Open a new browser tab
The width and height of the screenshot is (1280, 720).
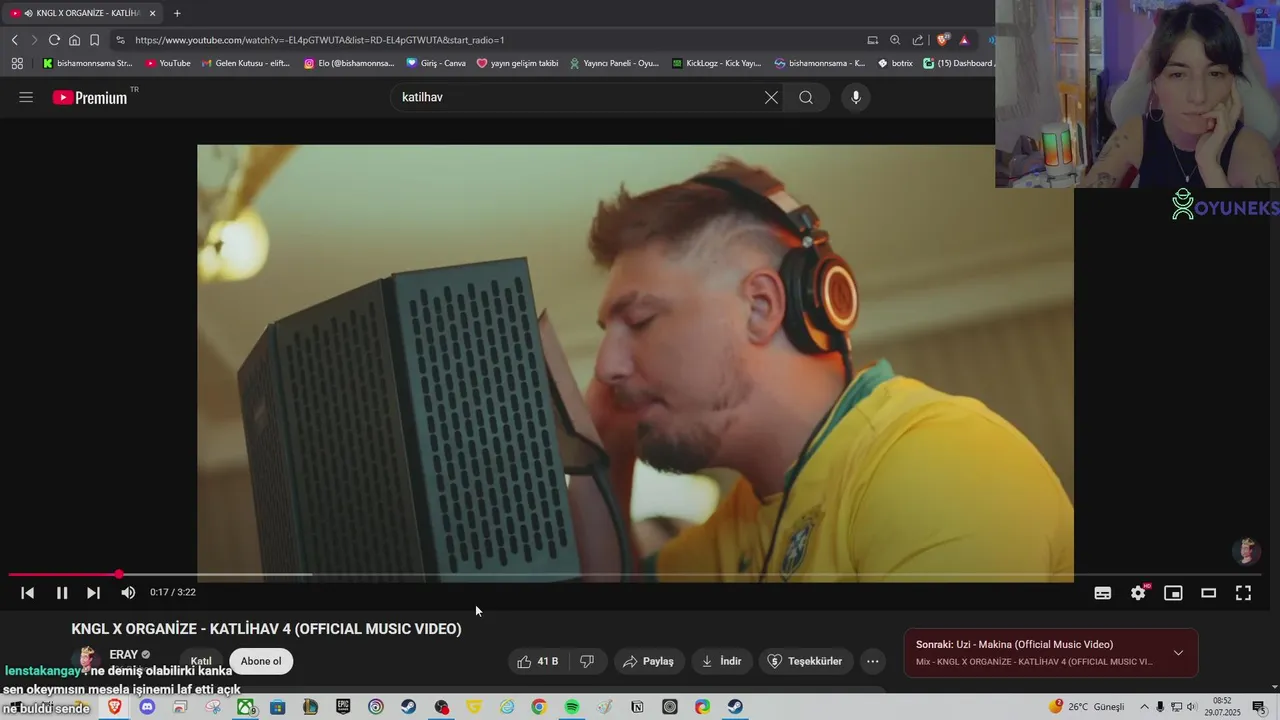pos(177,13)
